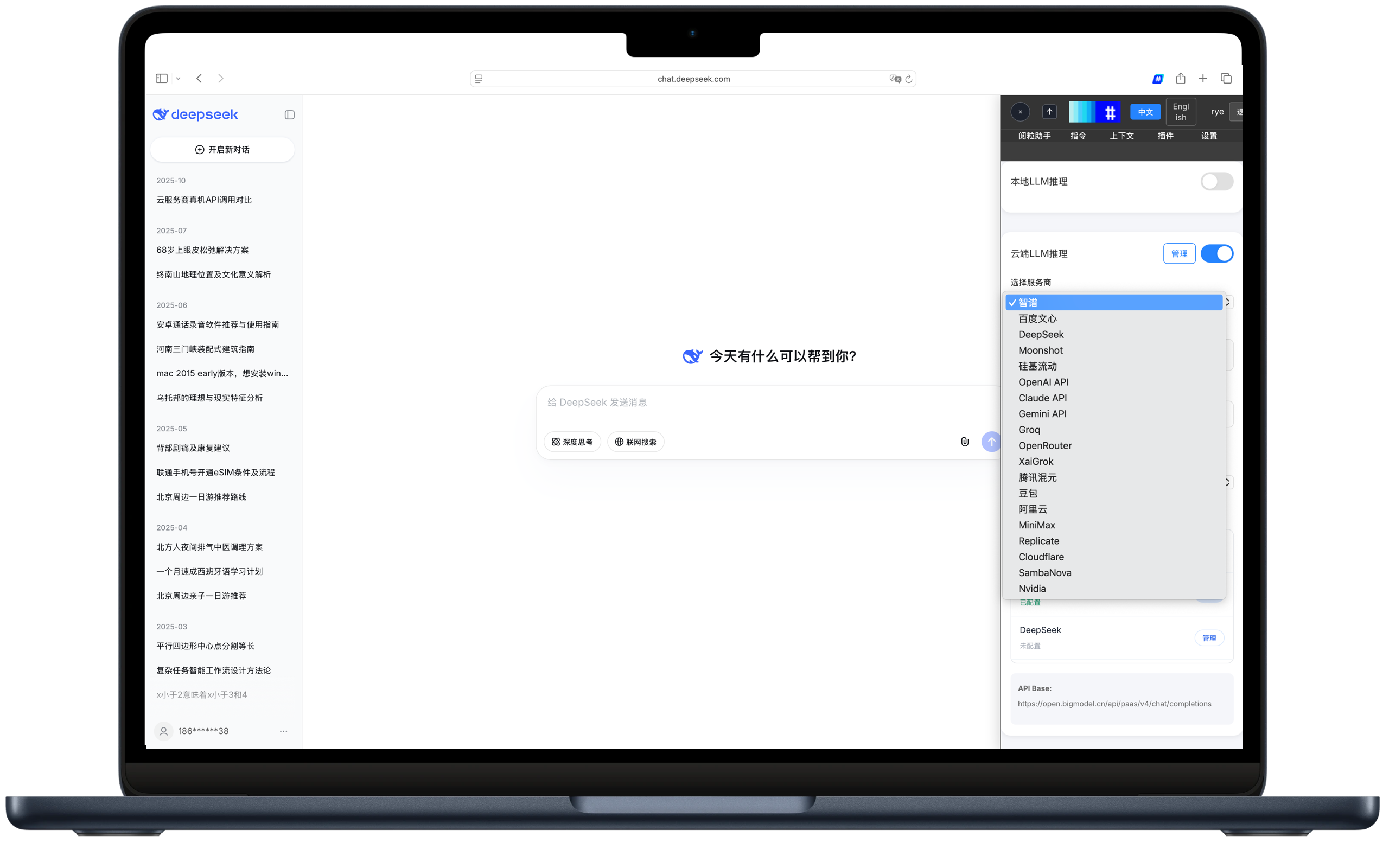The height and width of the screenshot is (868, 1389).
Task: Select Moonshot from provider dropdown
Action: click(x=1040, y=350)
